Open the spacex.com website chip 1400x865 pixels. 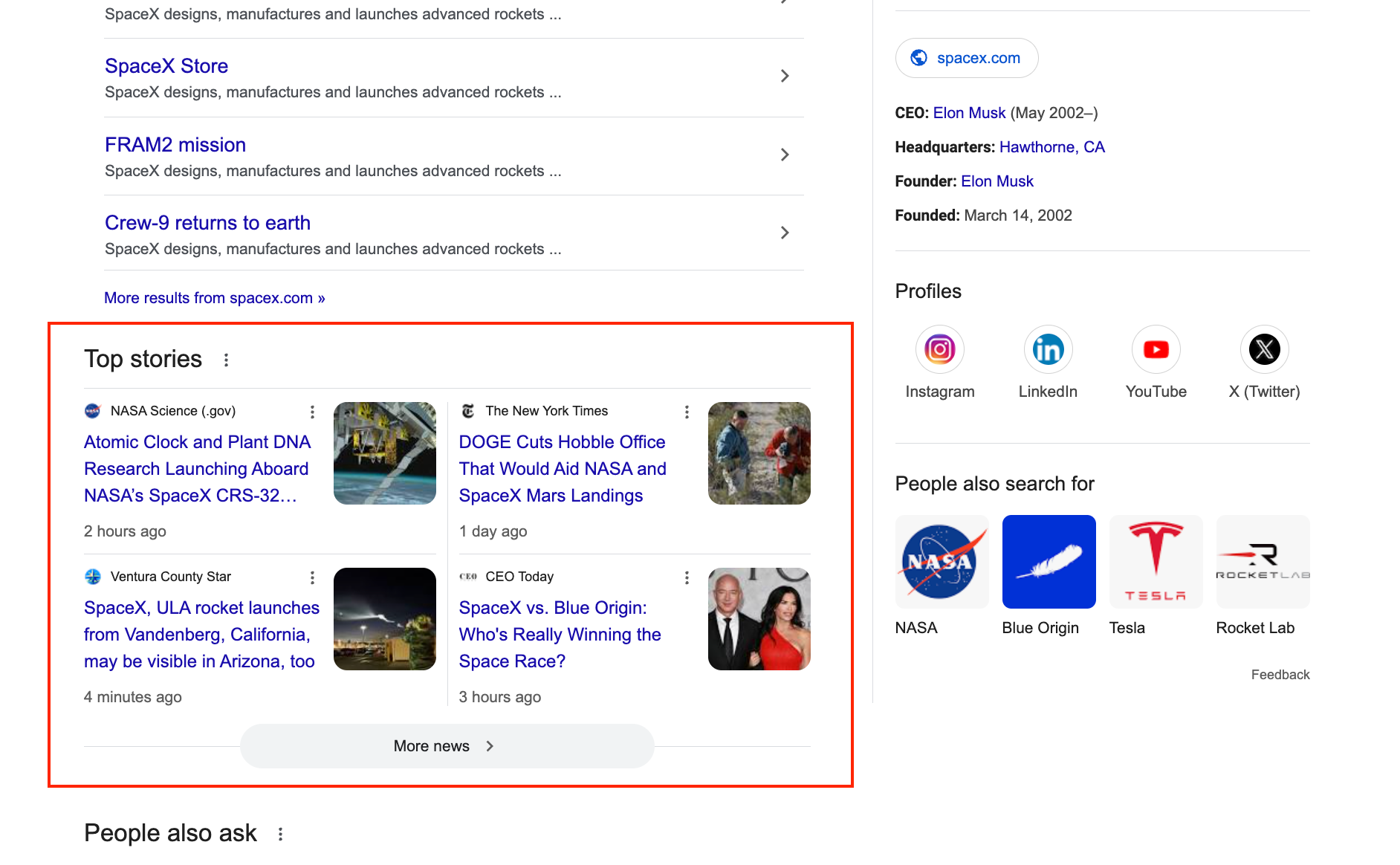coord(966,58)
